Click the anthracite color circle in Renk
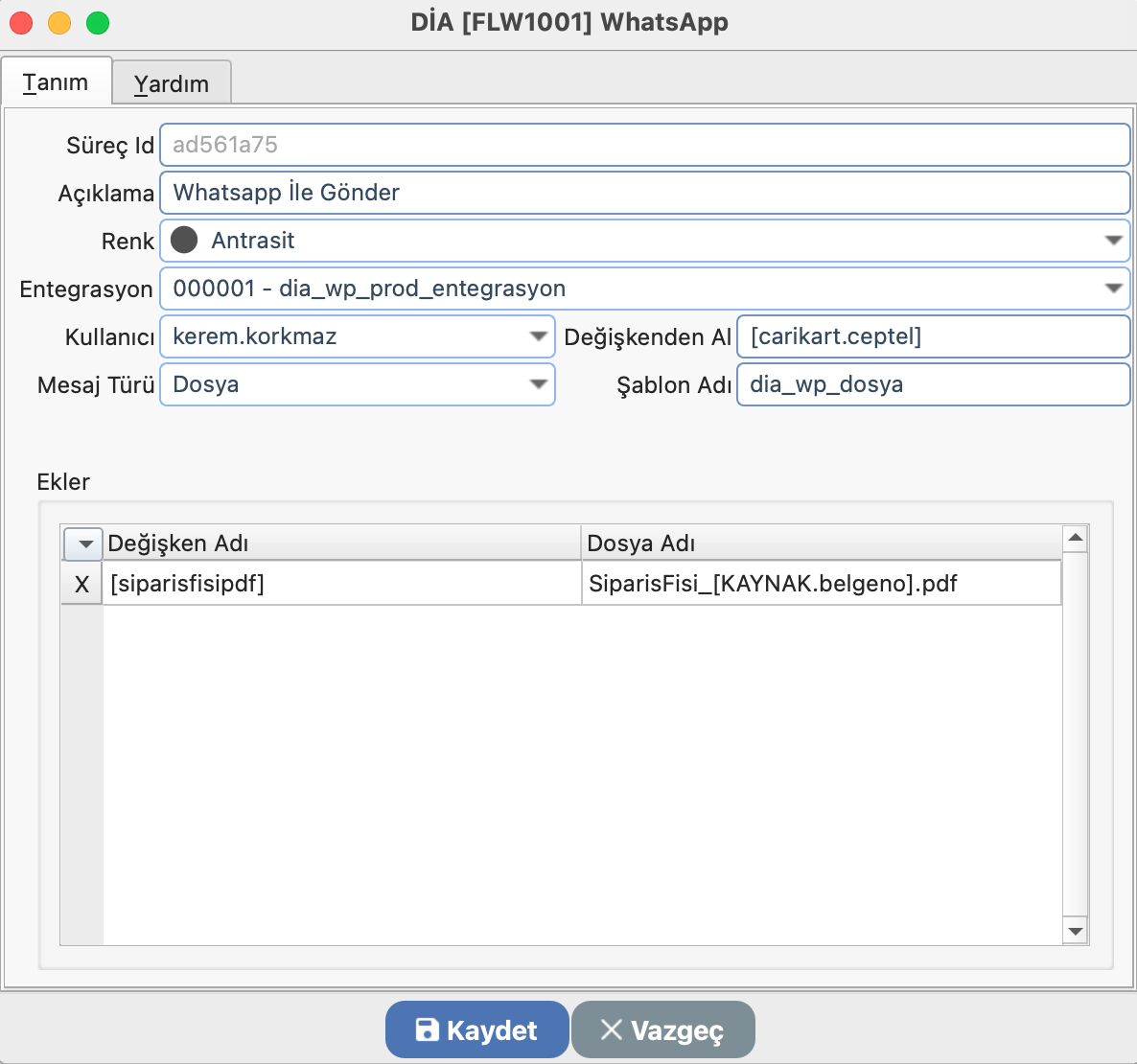This screenshot has width=1137, height=1064. click(x=184, y=241)
